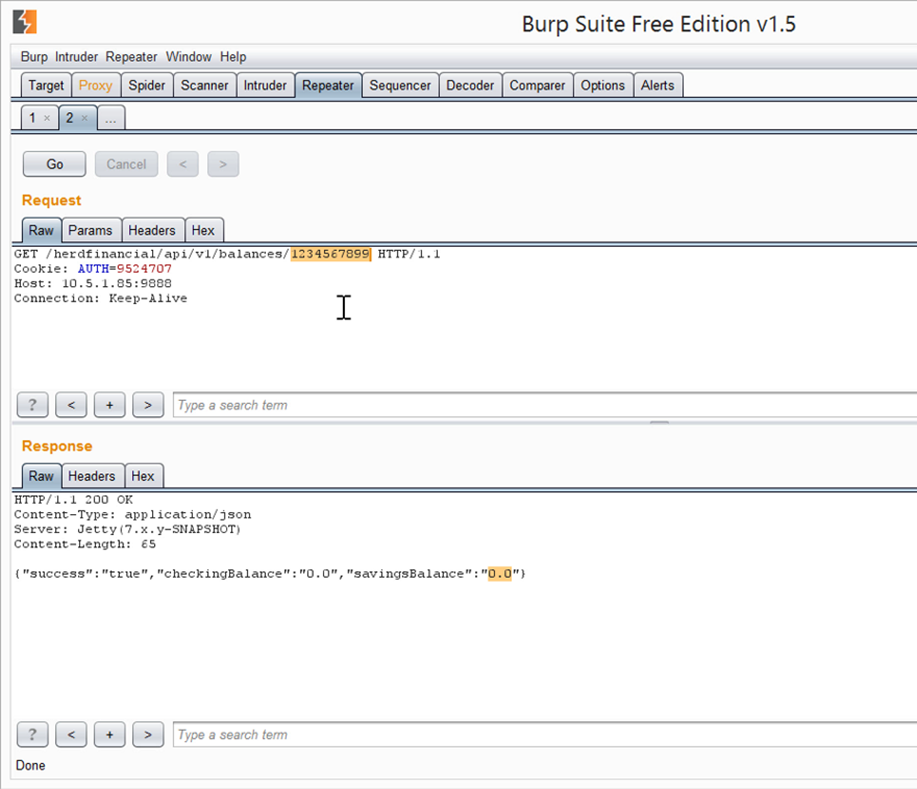
Task: Switch to the Scanner tab
Action: coord(204,85)
